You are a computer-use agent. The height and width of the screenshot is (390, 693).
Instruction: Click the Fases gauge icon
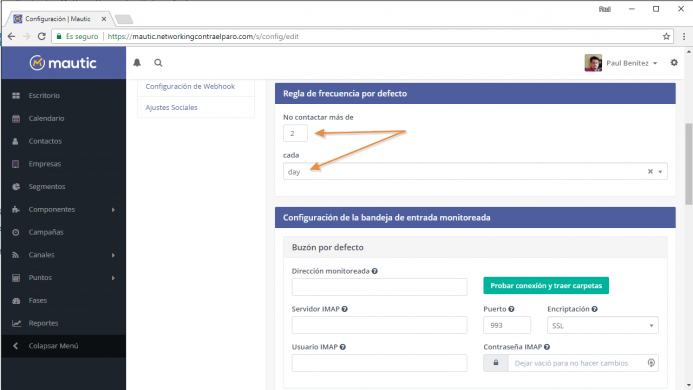point(16,301)
